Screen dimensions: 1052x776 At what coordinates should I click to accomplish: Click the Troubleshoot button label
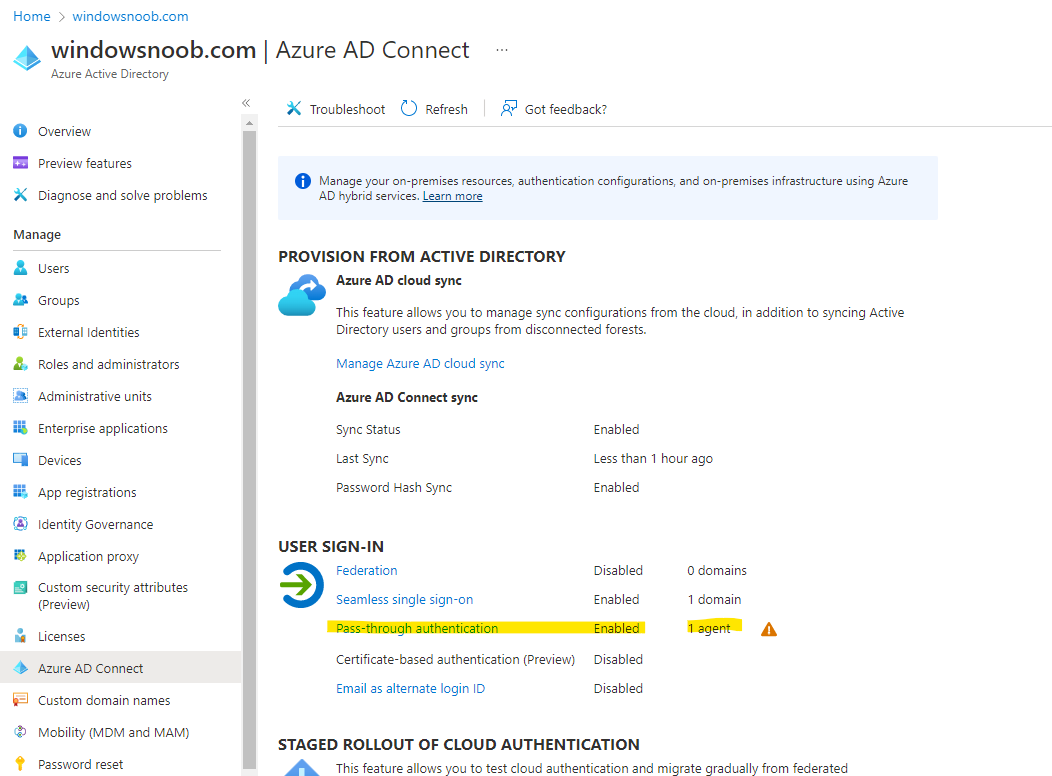pos(348,109)
